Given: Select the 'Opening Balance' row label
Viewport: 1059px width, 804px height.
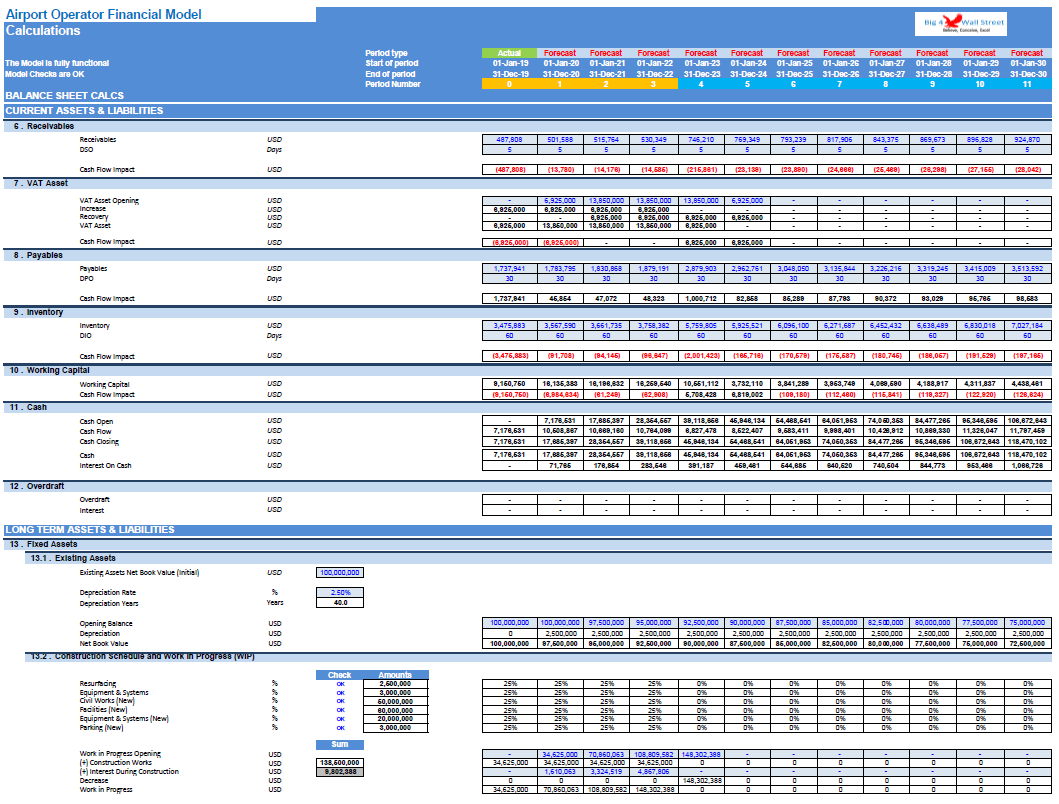Looking at the screenshot, I should [106, 624].
